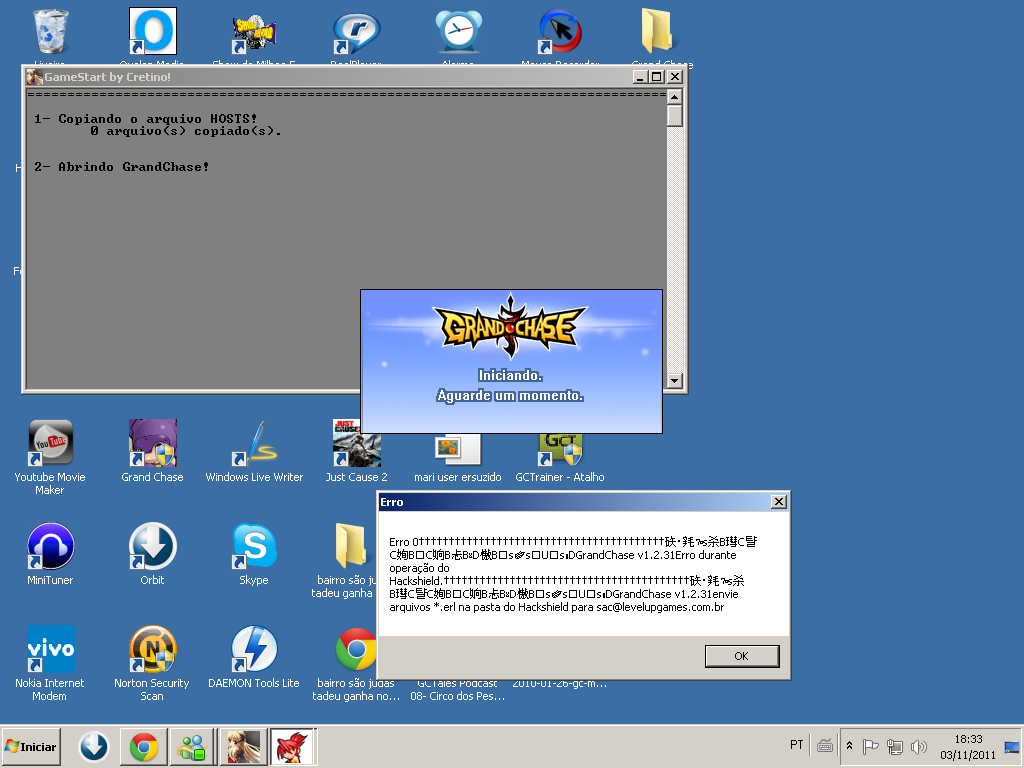The width and height of the screenshot is (1024, 768).
Task: Open the Orbit downloader desktop icon
Action: (x=152, y=547)
